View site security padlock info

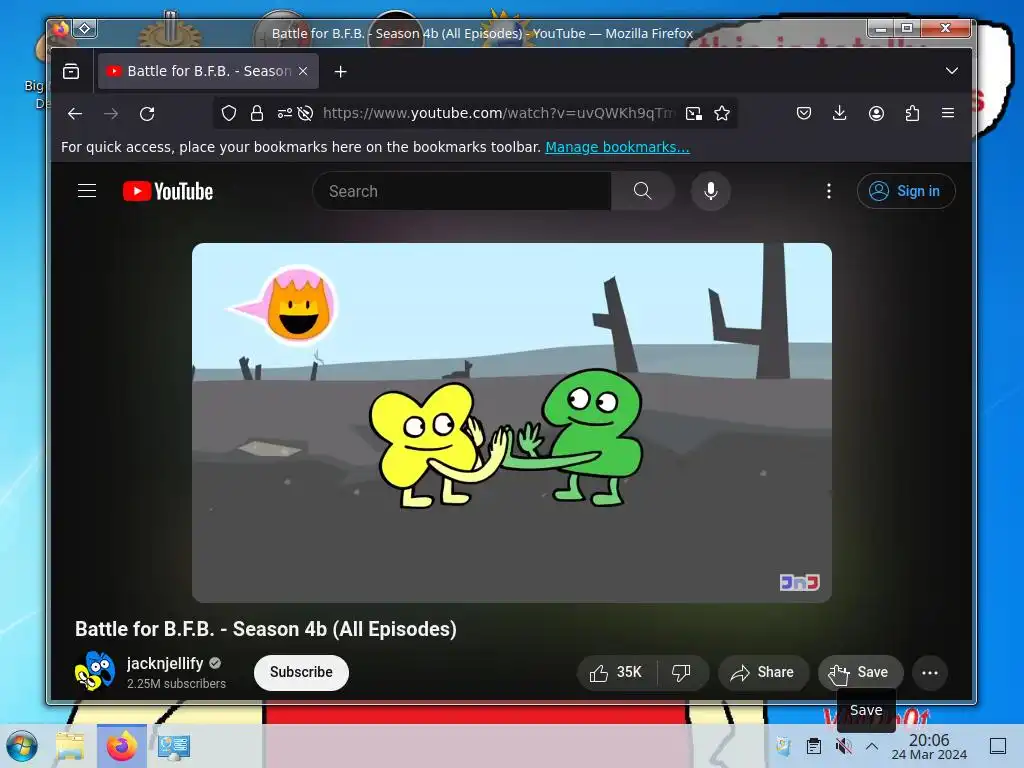tap(257, 114)
